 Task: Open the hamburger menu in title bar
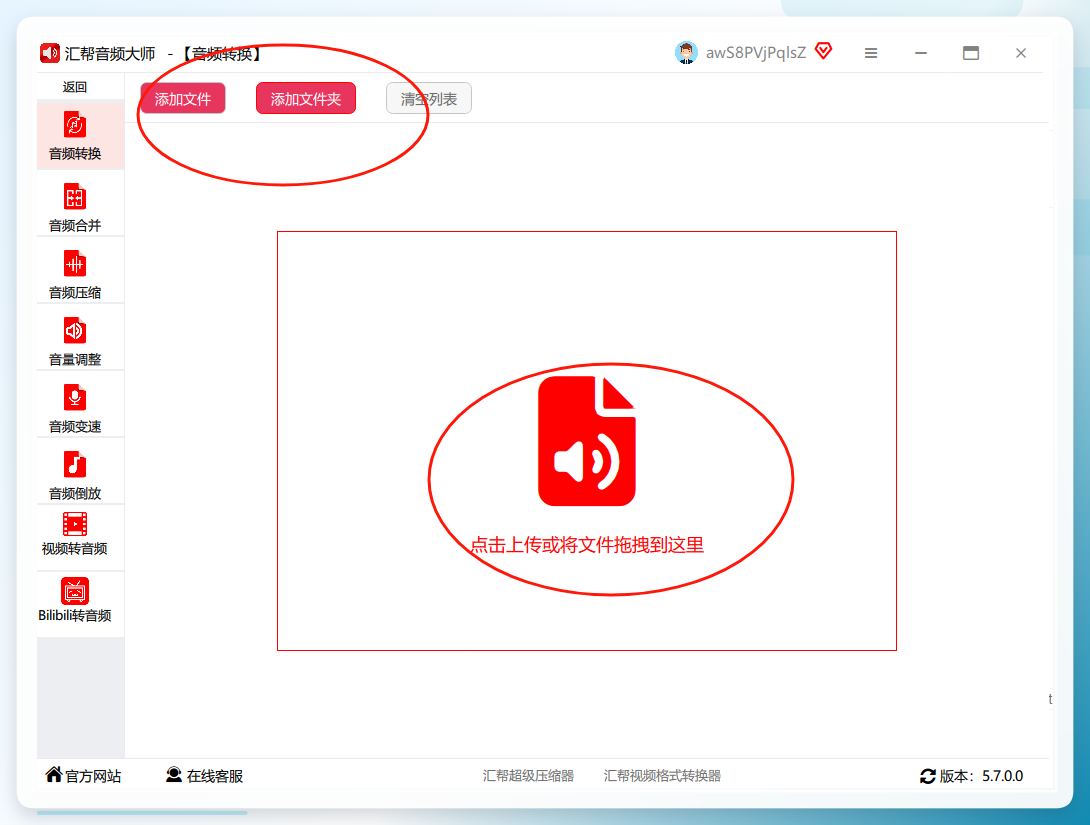click(x=870, y=53)
